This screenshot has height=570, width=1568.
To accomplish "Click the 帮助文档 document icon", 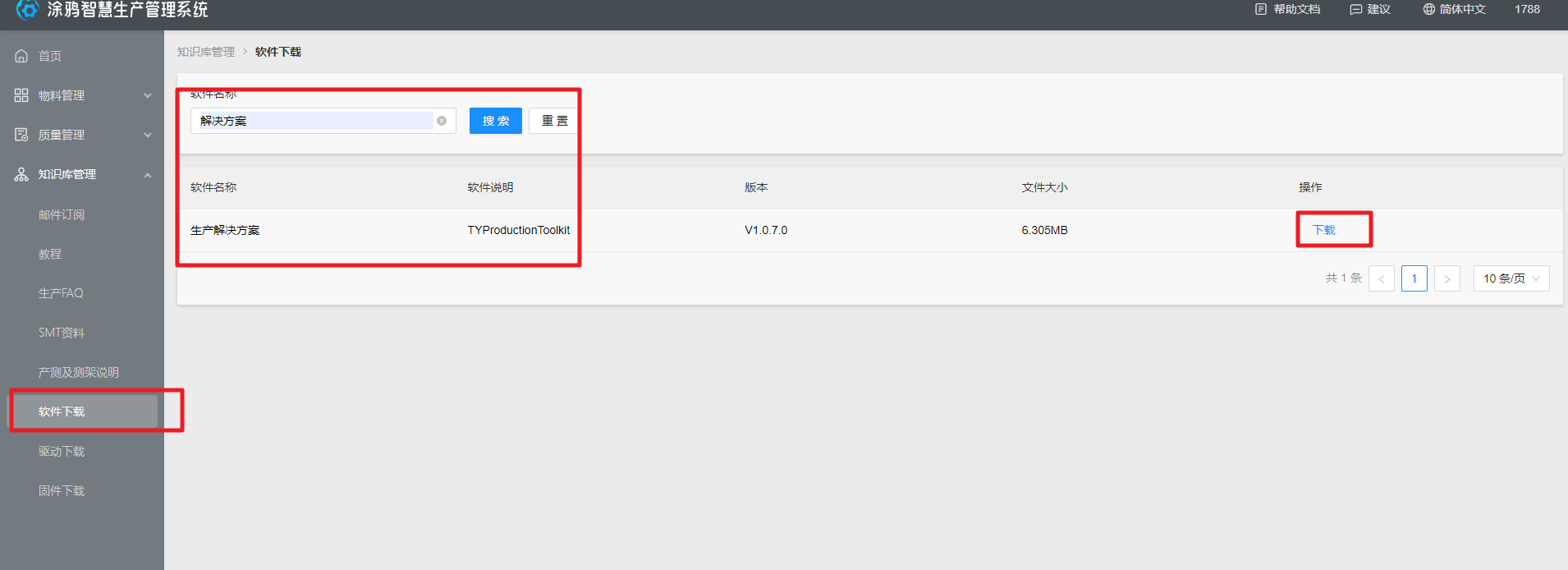I will coord(1261,9).
